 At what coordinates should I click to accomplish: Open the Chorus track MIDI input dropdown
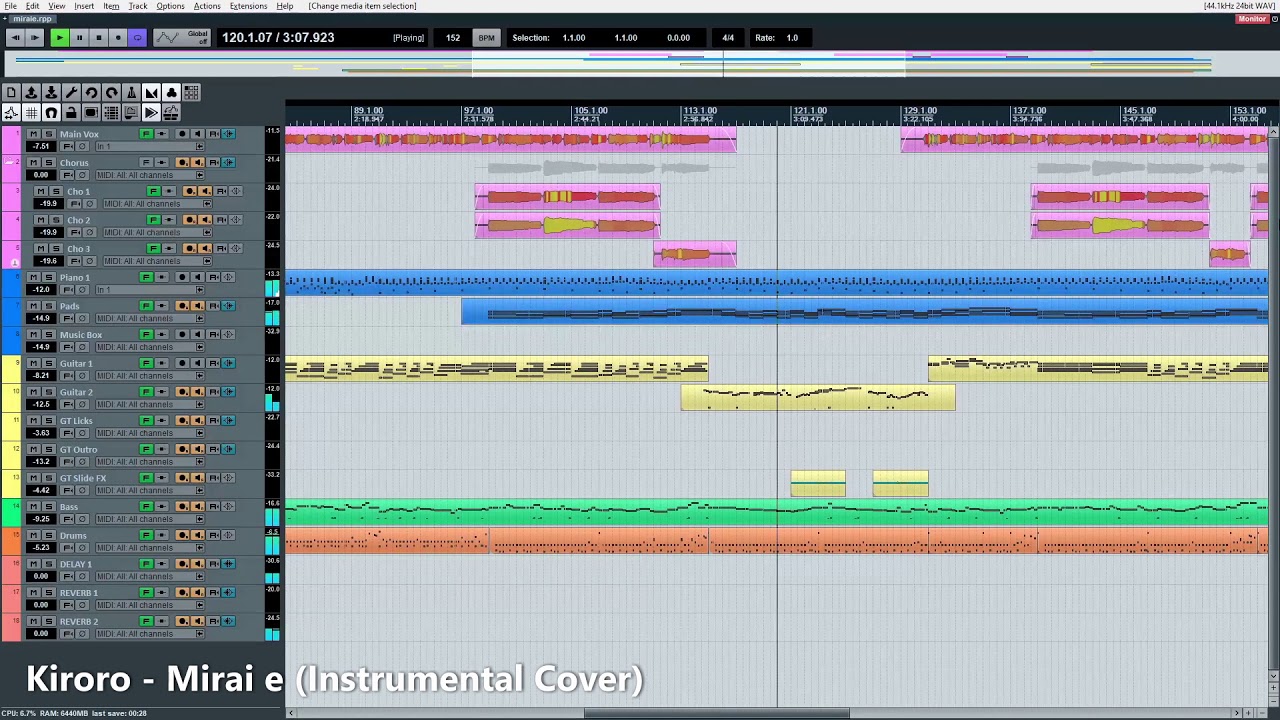tap(150, 175)
